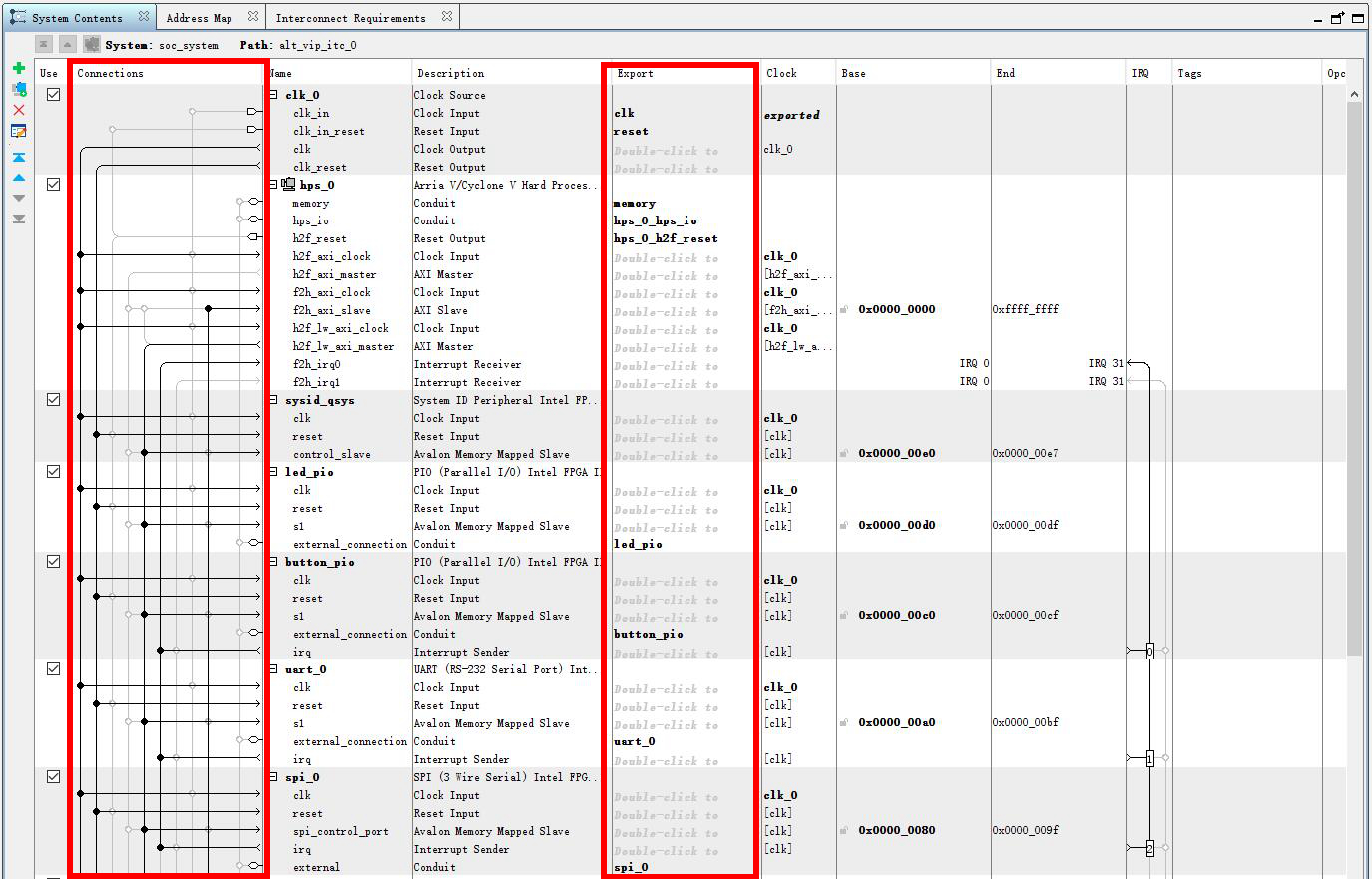
Task: Click the base address 0x0000_00c0
Action: pyautogui.click(x=897, y=615)
